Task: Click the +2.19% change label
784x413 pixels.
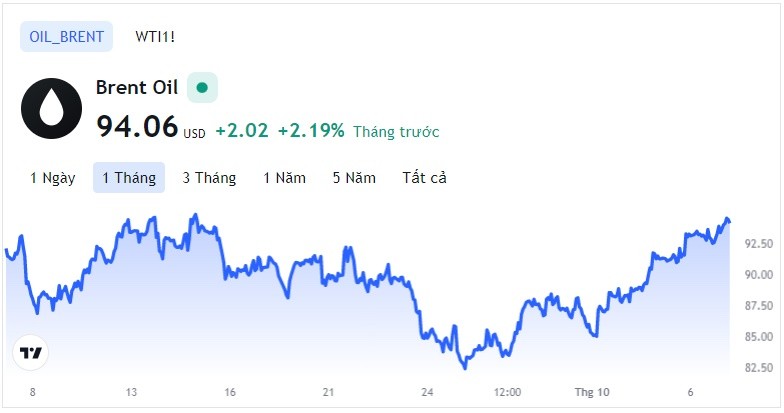Action: (x=311, y=131)
